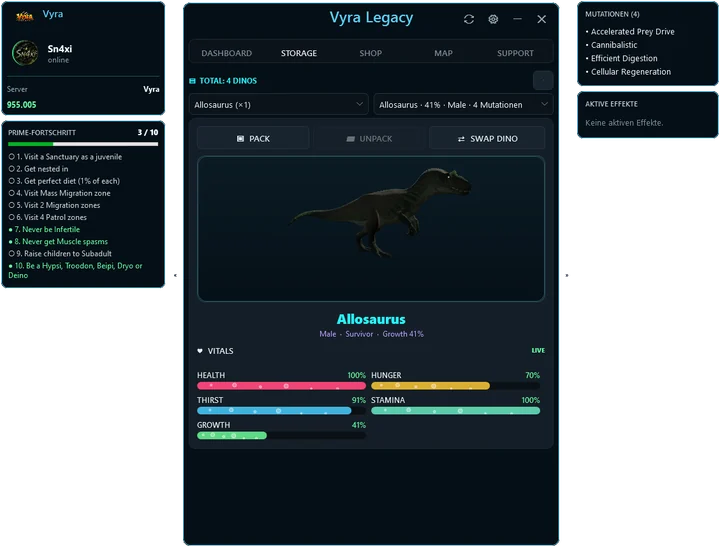The image size is (720, 547).
Task: Close the Vyra Legacy window
Action: pos(541,19)
